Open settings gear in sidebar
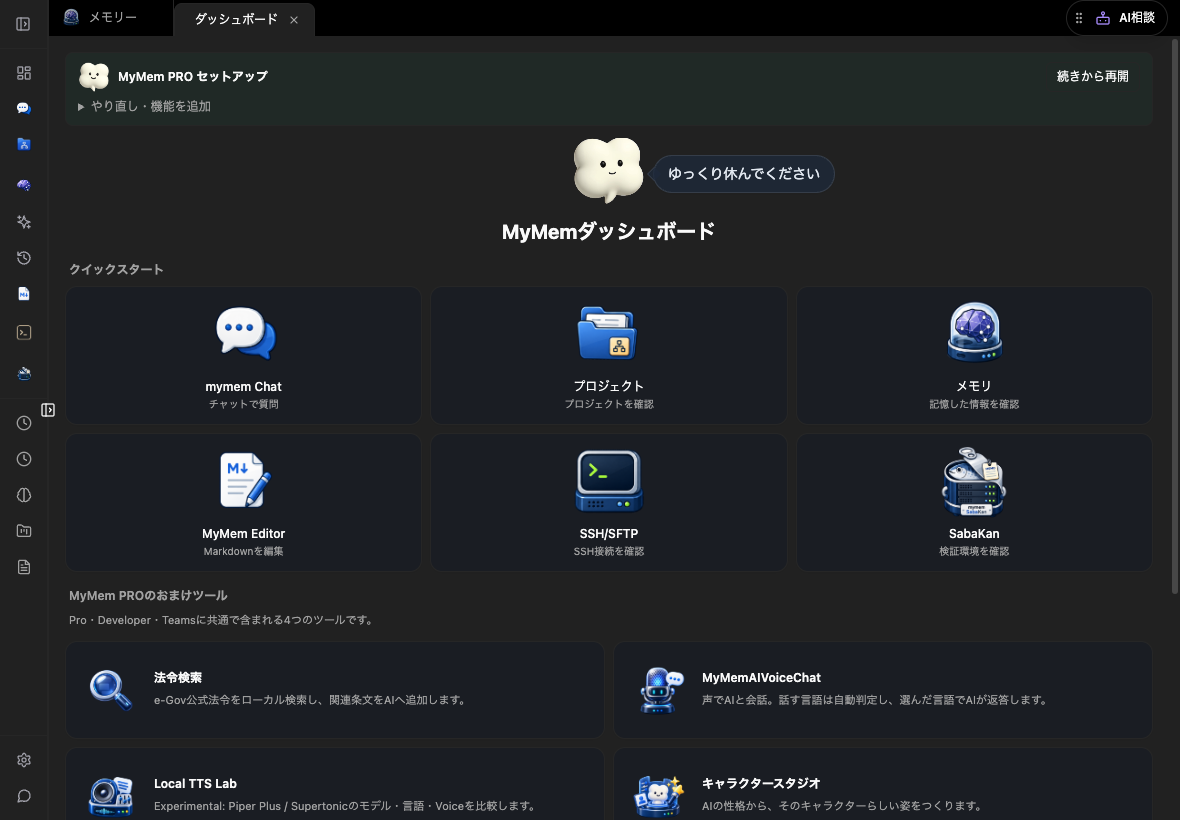This screenshot has height=820, width=1180. 24,760
